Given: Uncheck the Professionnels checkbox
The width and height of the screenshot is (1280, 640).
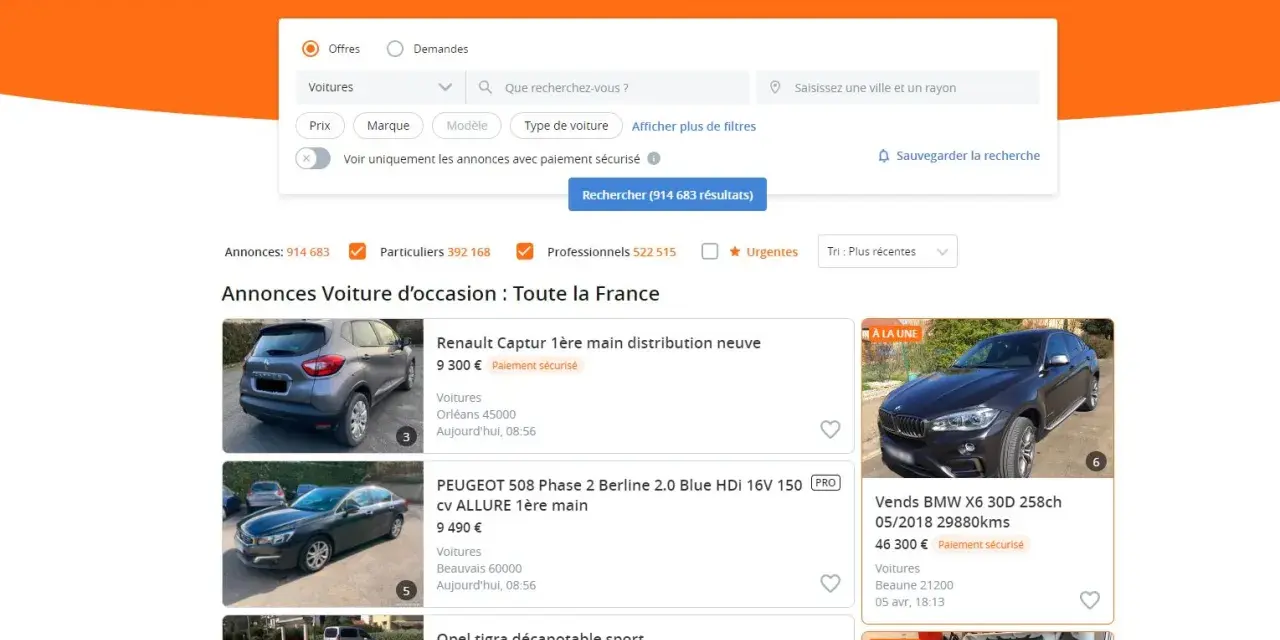Looking at the screenshot, I should (525, 251).
